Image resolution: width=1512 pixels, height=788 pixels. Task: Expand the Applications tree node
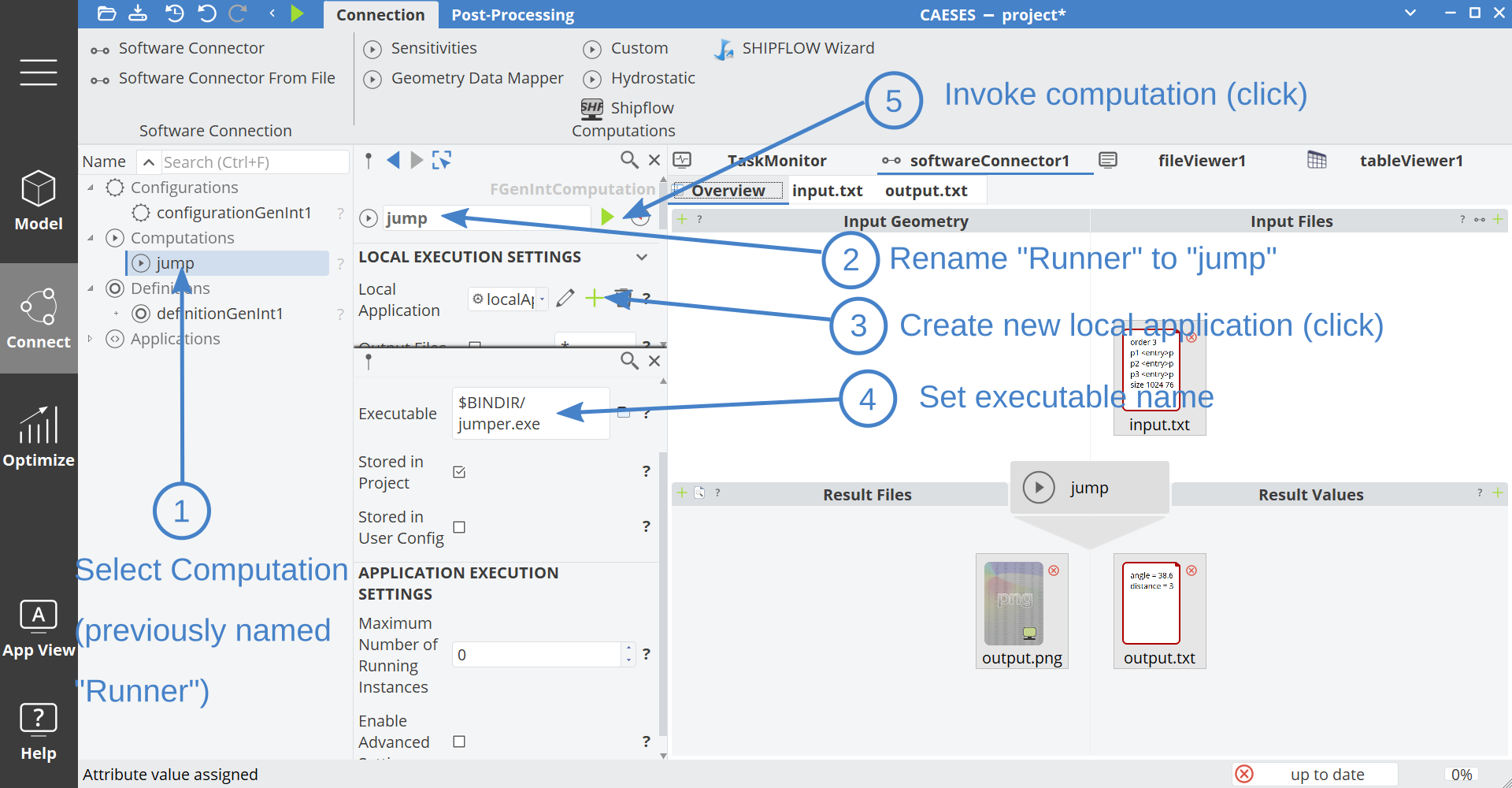[91, 339]
